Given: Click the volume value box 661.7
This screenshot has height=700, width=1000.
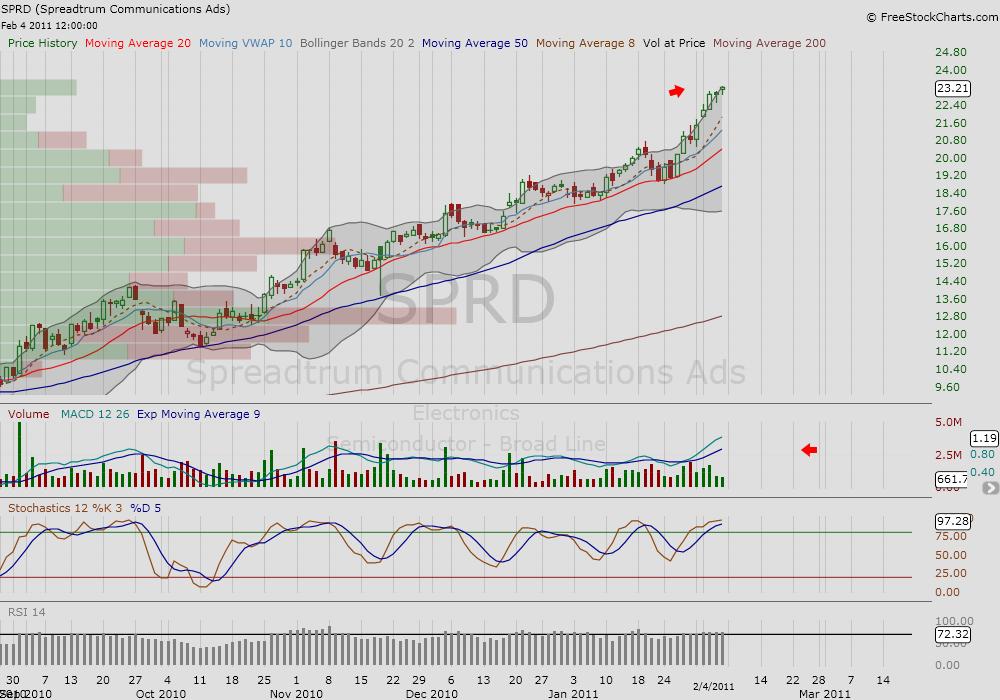Looking at the screenshot, I should (951, 479).
